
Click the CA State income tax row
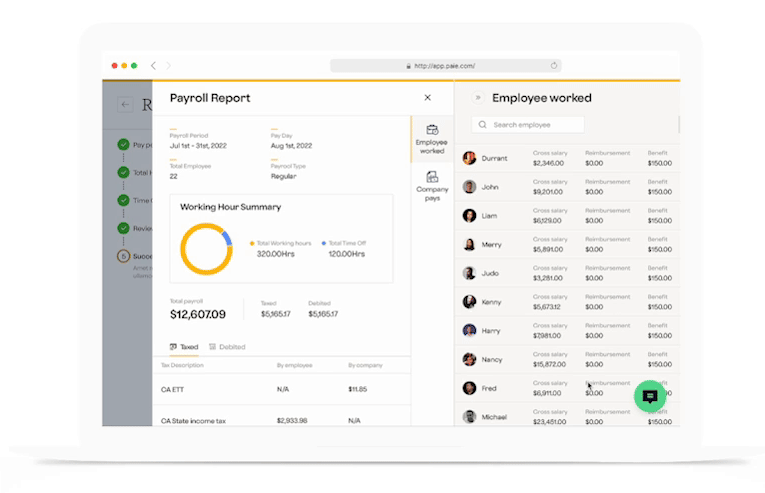point(282,418)
